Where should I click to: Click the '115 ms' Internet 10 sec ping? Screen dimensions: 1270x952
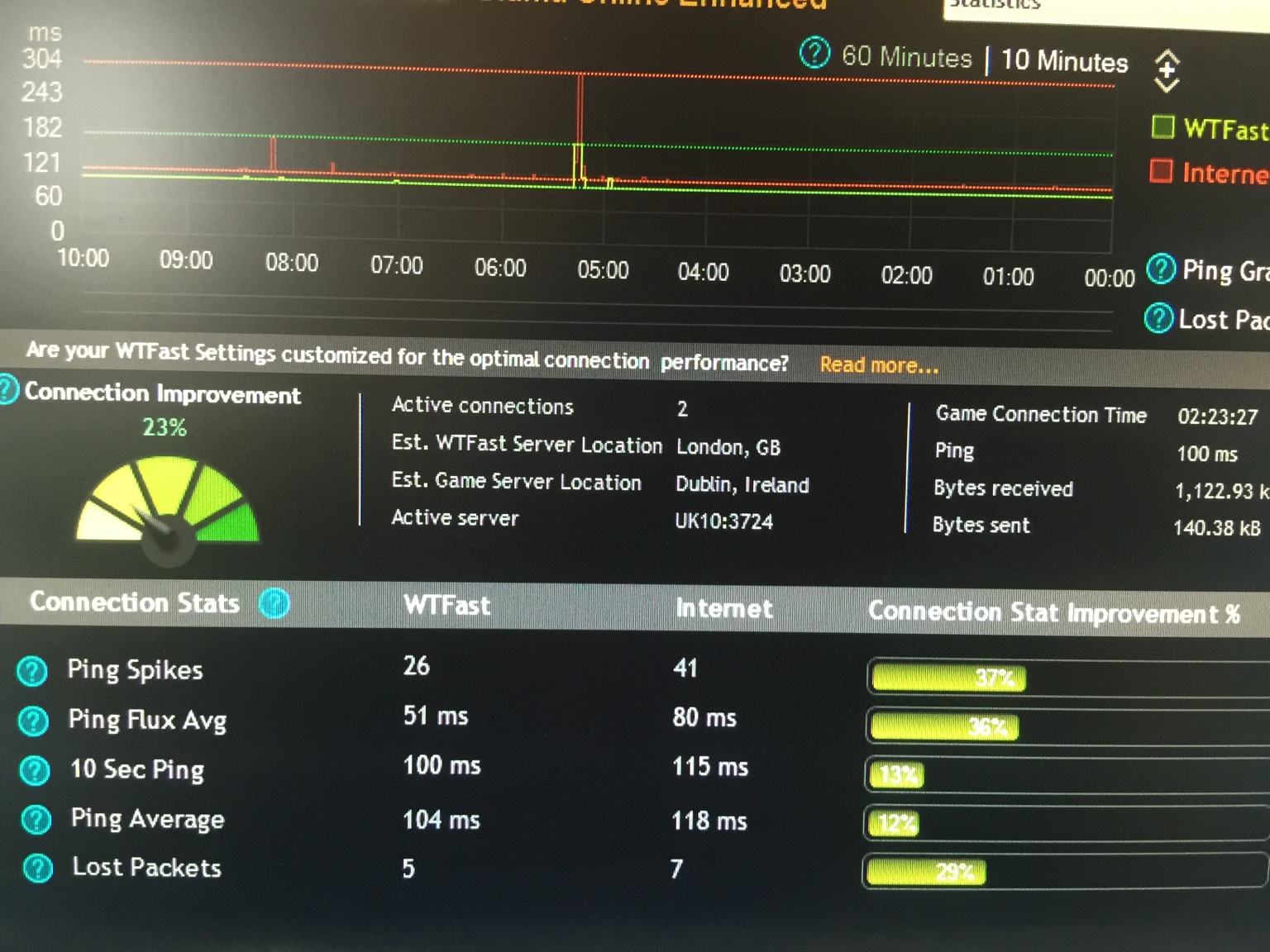pos(710,766)
